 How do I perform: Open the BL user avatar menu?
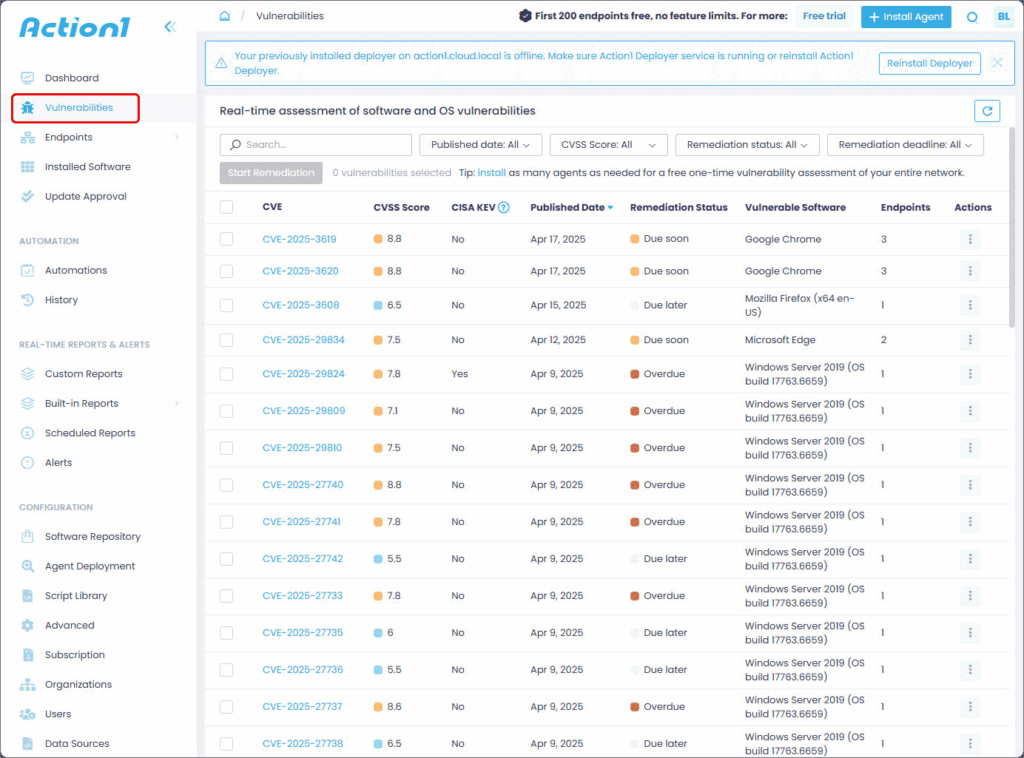(x=1004, y=17)
